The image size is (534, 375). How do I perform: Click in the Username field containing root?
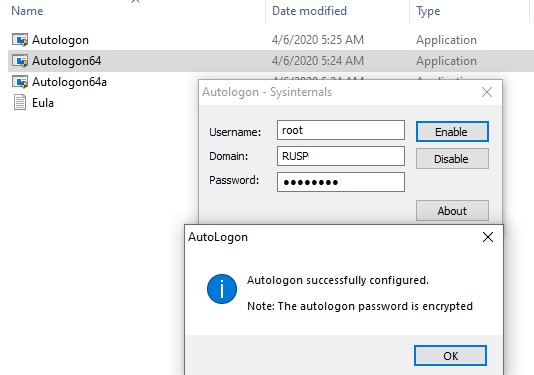[341, 130]
